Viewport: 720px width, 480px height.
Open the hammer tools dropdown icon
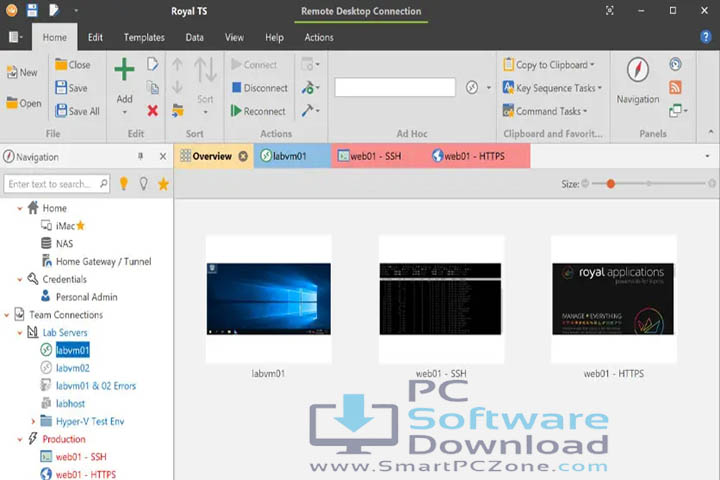coord(310,110)
